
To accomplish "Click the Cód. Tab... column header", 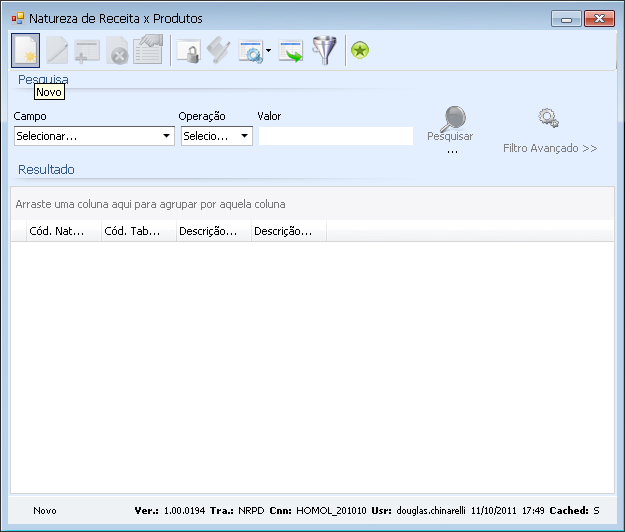I will coord(139,231).
